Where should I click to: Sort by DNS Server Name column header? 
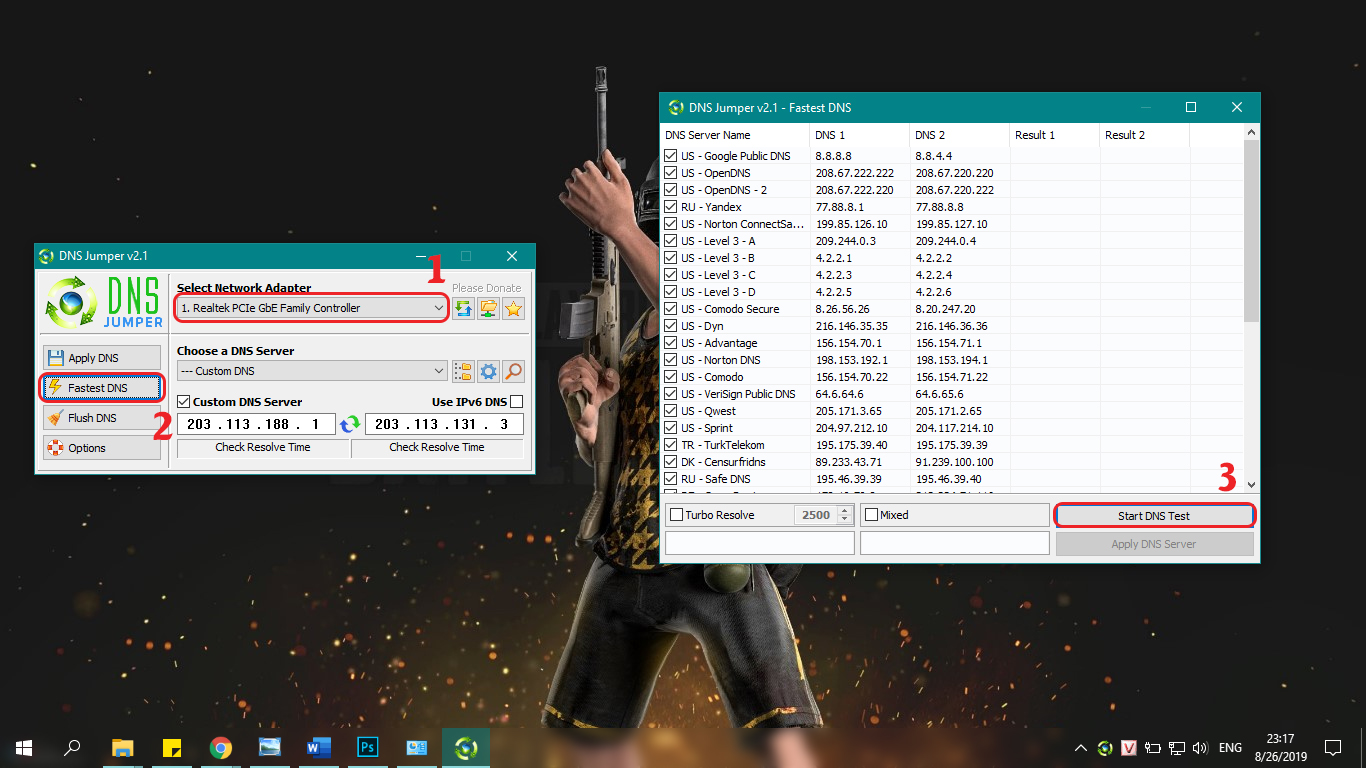point(734,135)
